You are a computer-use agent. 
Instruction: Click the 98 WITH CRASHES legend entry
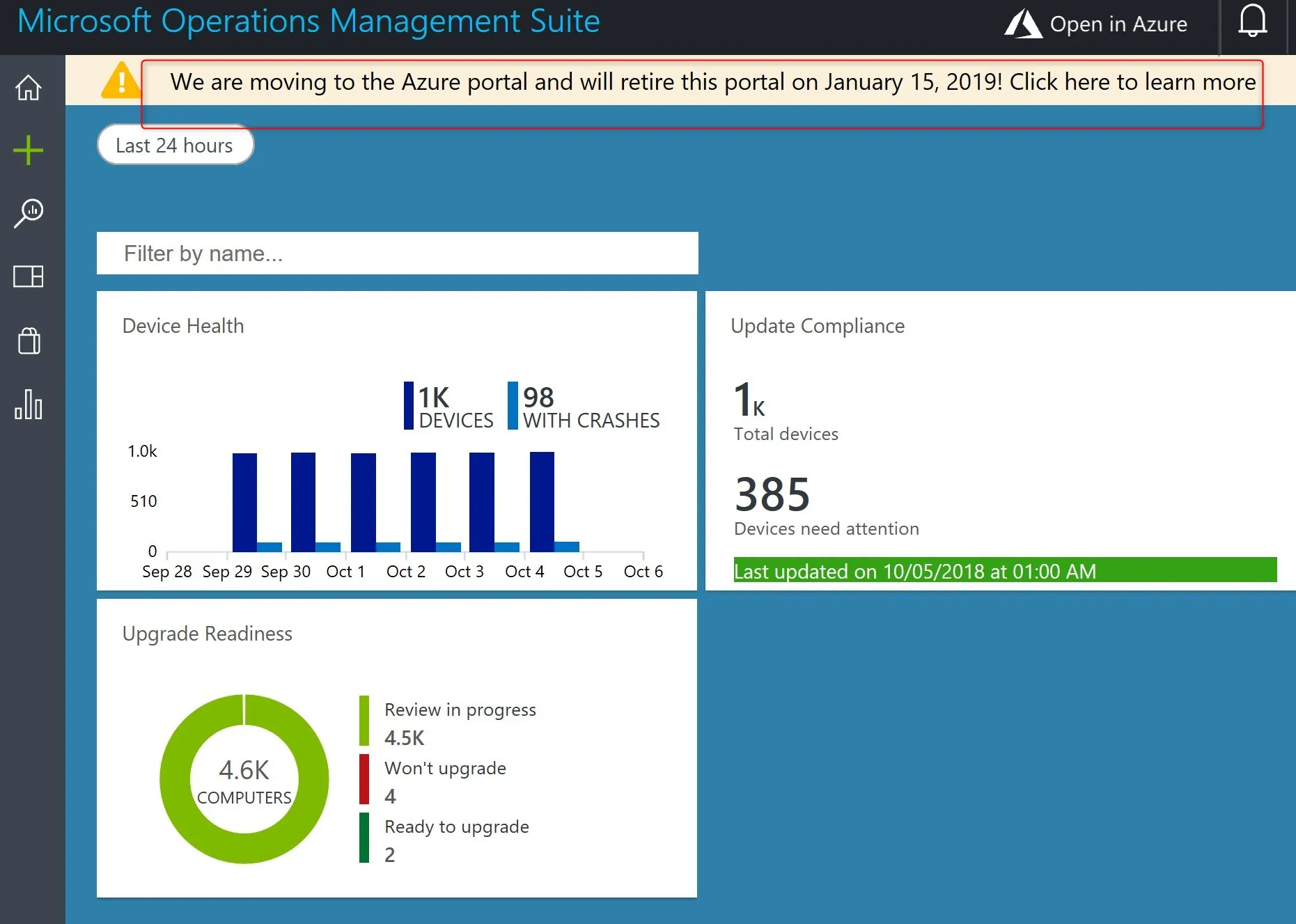pos(584,407)
